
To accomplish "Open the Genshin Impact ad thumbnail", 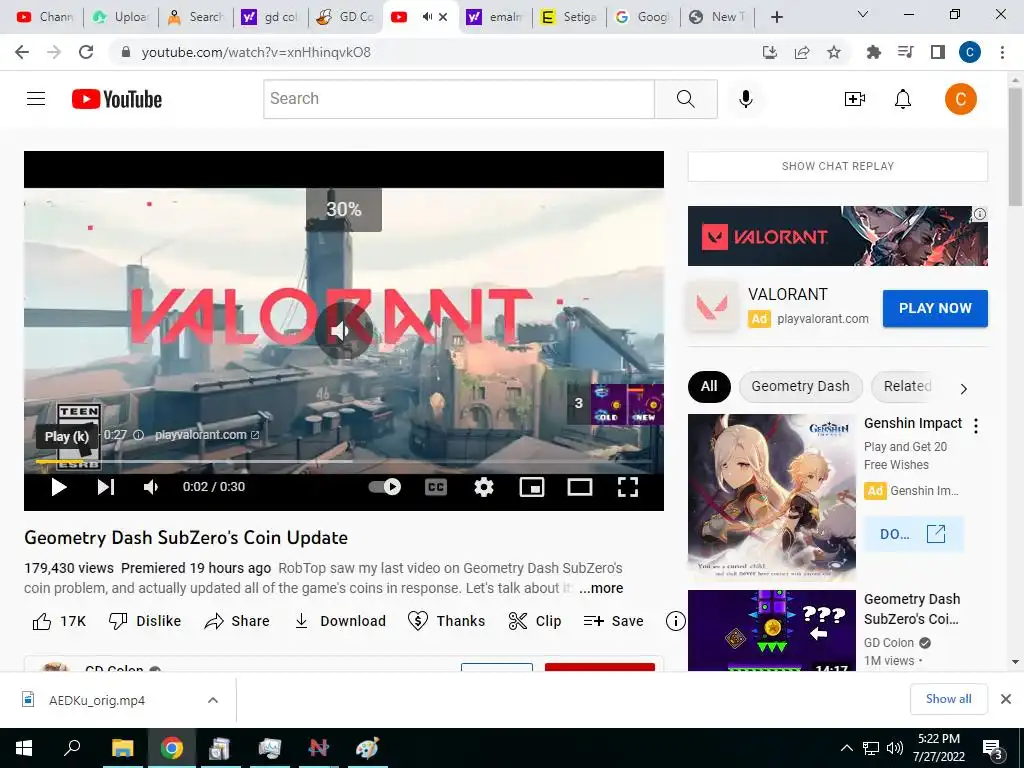I will tap(772, 498).
